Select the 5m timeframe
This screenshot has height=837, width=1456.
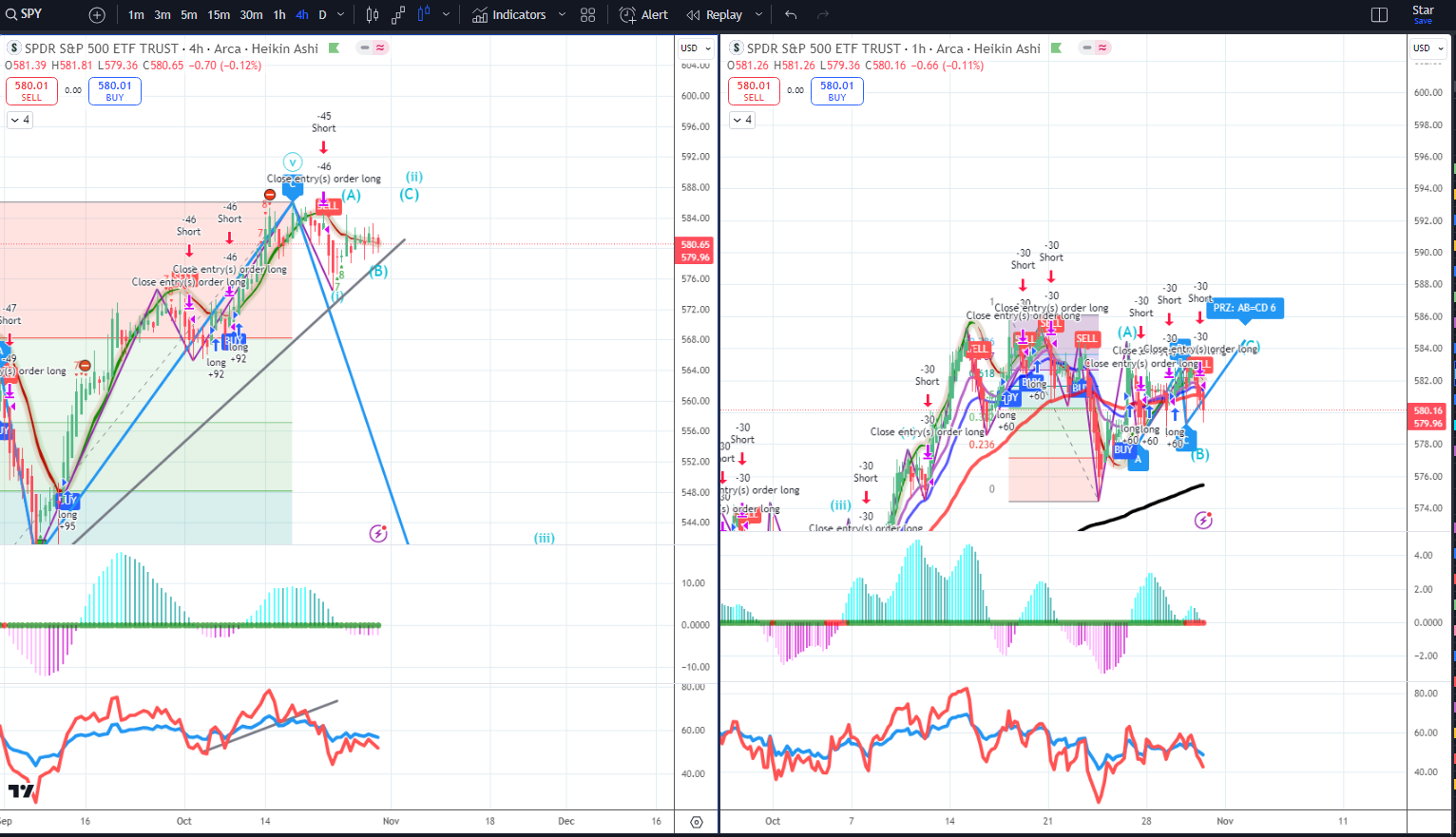click(x=189, y=15)
